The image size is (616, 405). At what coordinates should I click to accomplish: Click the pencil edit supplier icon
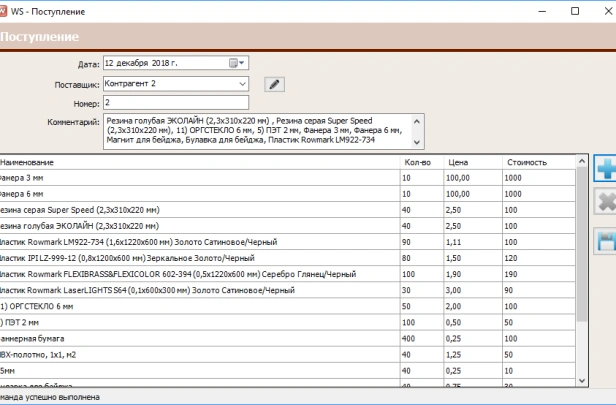[275, 84]
